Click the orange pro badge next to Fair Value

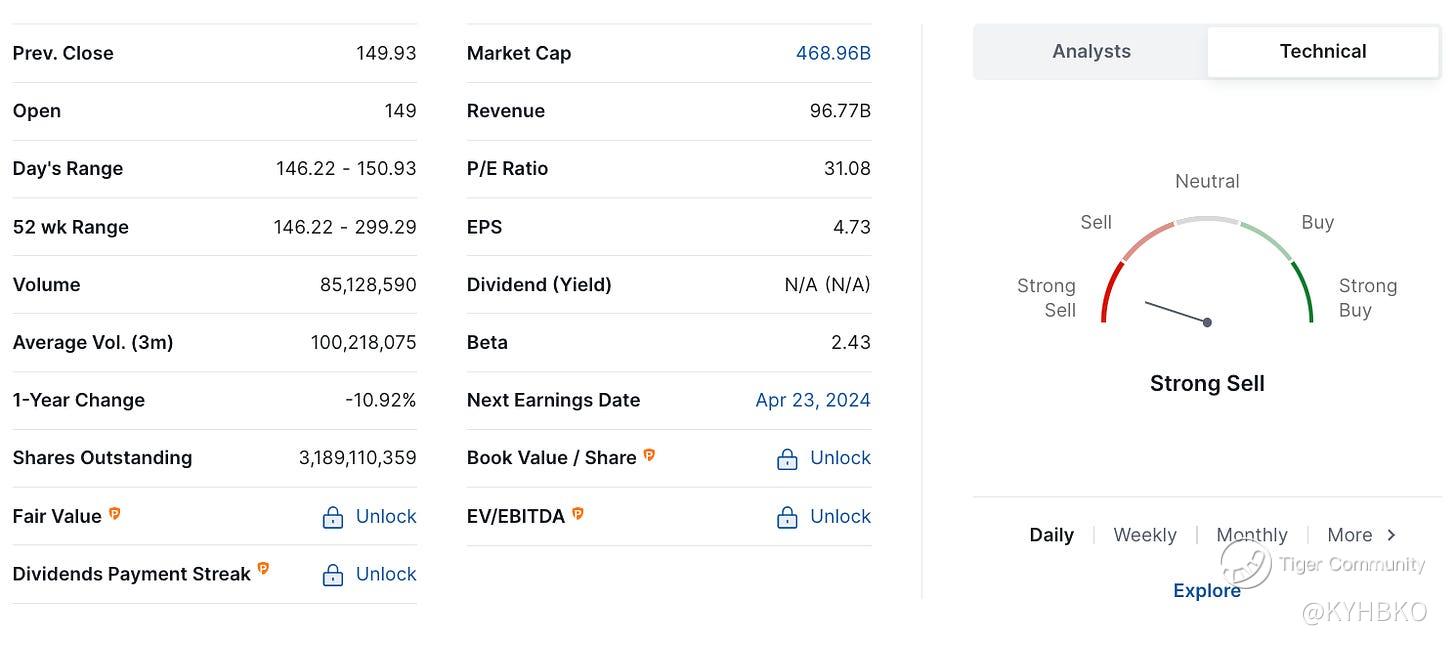tap(114, 513)
